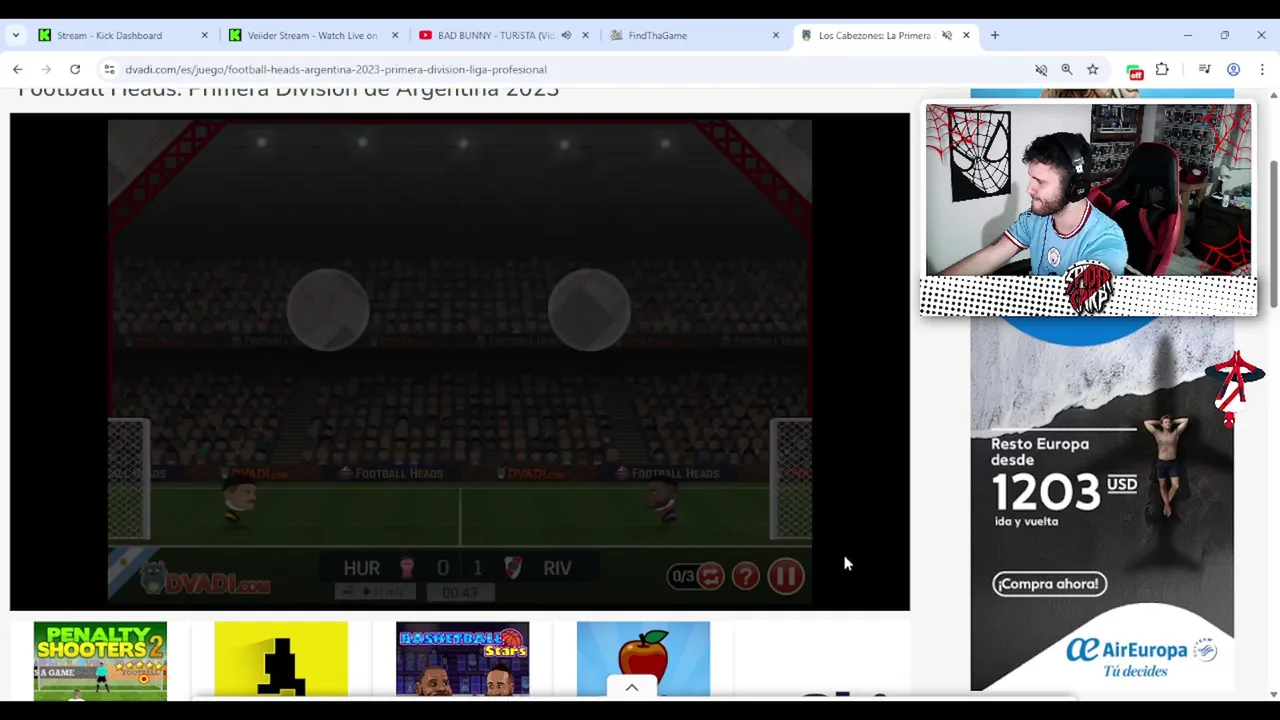Screen dimensions: 1280x720
Task: Click the Football Heads page heading
Action: pos(288,90)
